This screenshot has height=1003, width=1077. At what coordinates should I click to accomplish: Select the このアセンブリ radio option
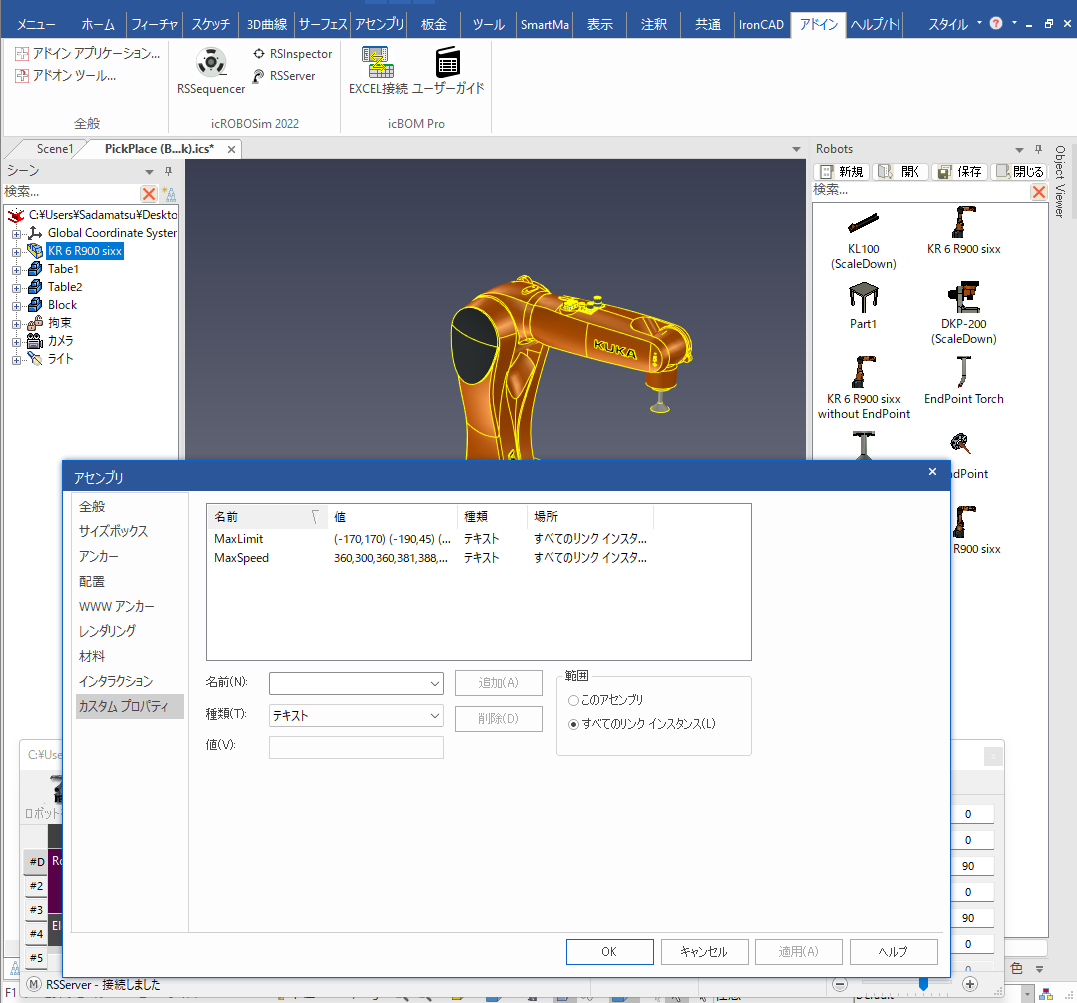pyautogui.click(x=573, y=700)
